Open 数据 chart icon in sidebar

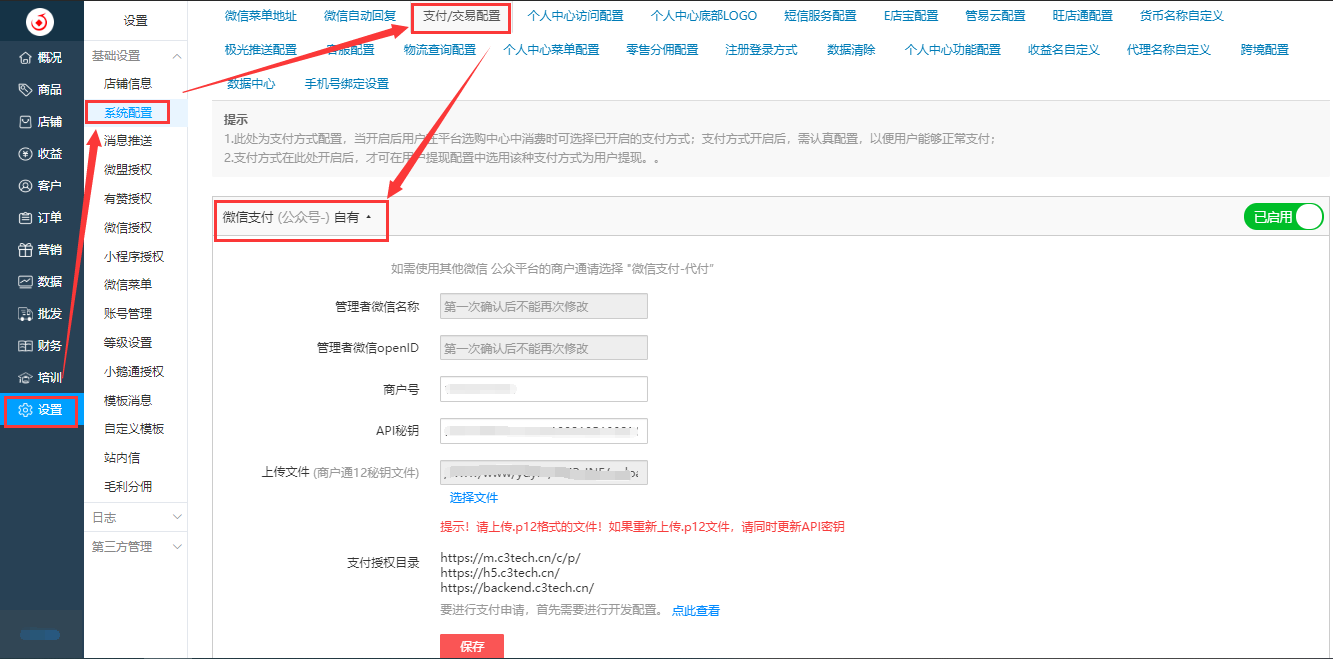[26, 281]
